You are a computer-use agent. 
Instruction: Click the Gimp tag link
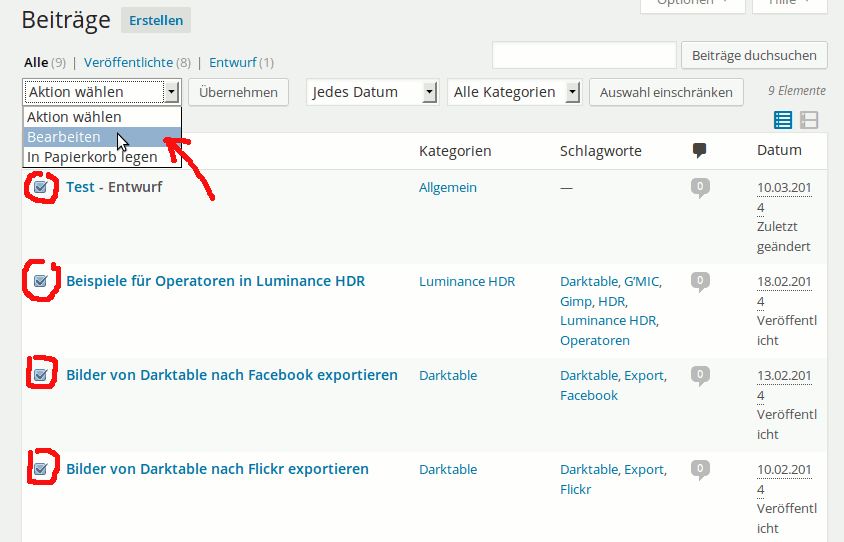tap(576, 301)
